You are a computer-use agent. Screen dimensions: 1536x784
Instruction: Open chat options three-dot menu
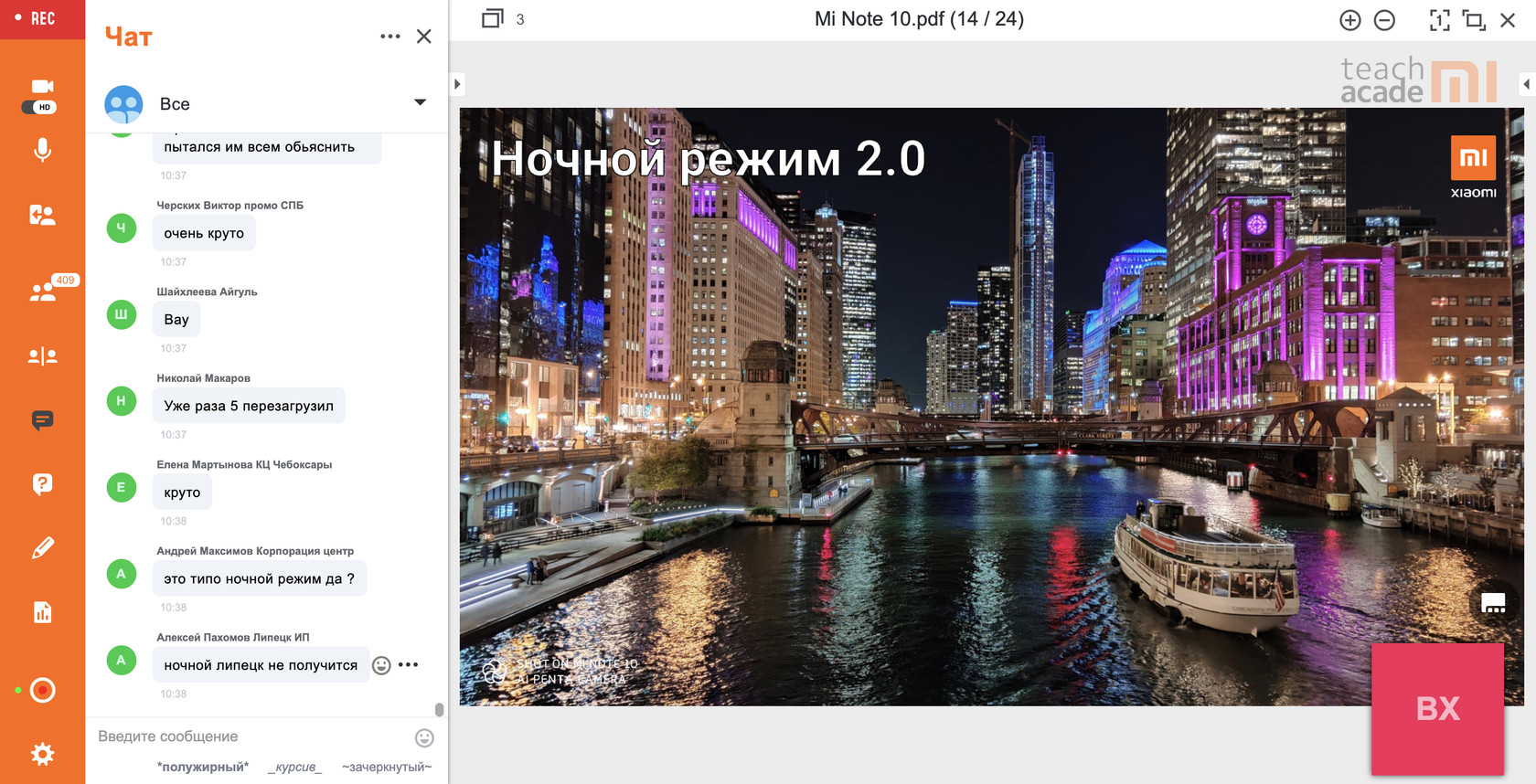[x=390, y=37]
